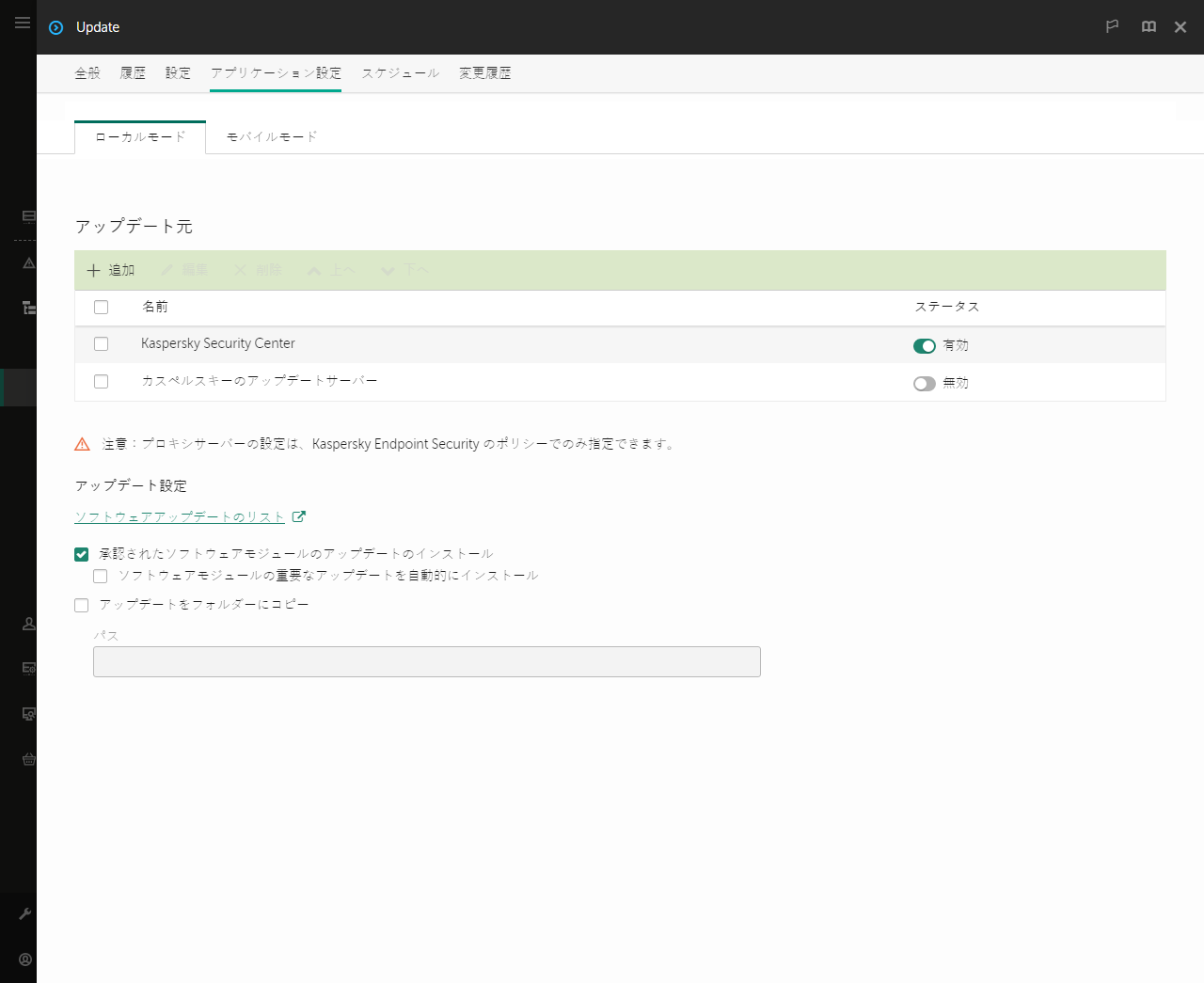The height and width of the screenshot is (983, 1204).
Task: Open the ソフトウェアアップデートのリスト link
Action: 179,516
